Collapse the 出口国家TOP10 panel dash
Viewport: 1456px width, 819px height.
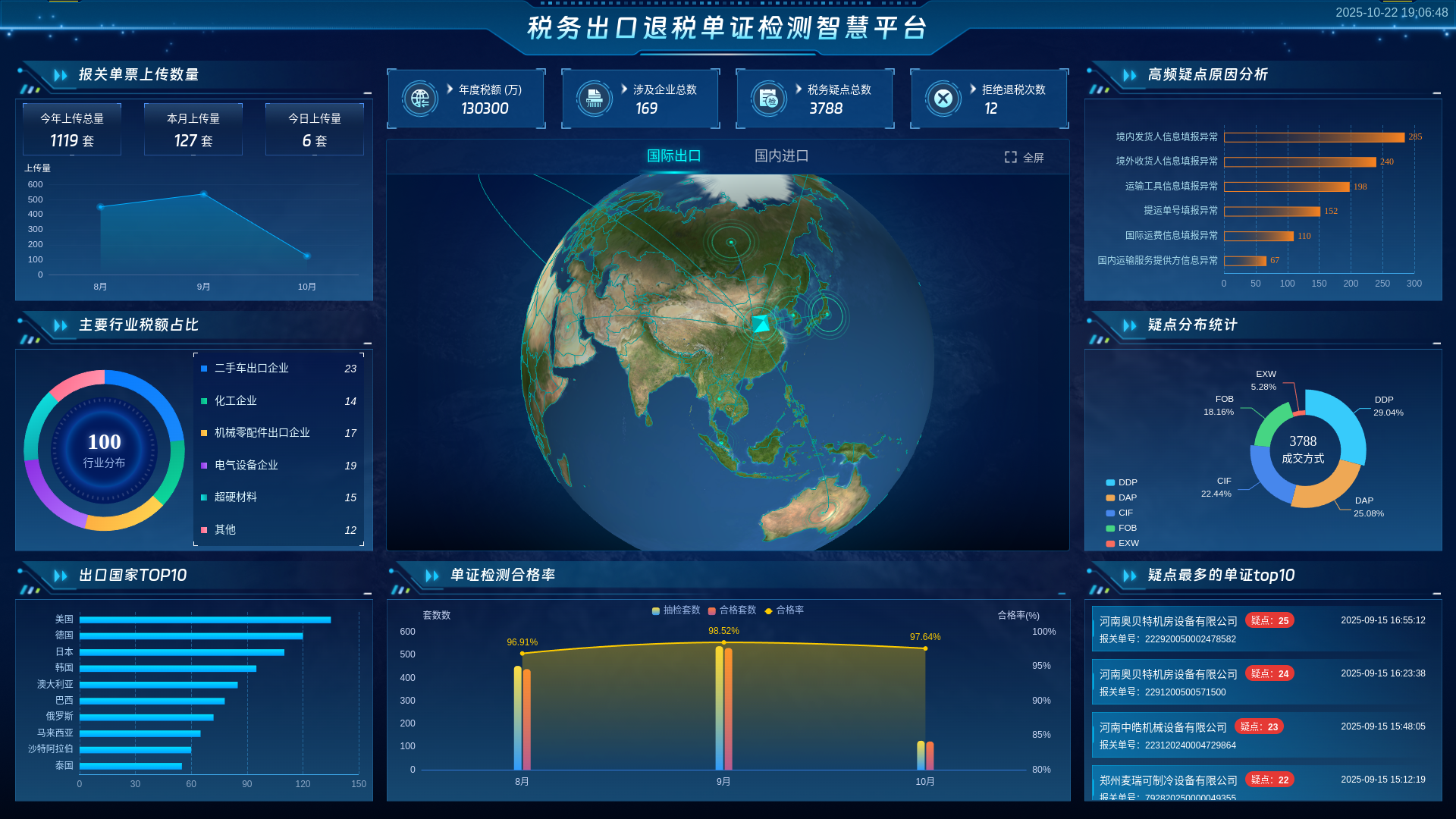(367, 594)
